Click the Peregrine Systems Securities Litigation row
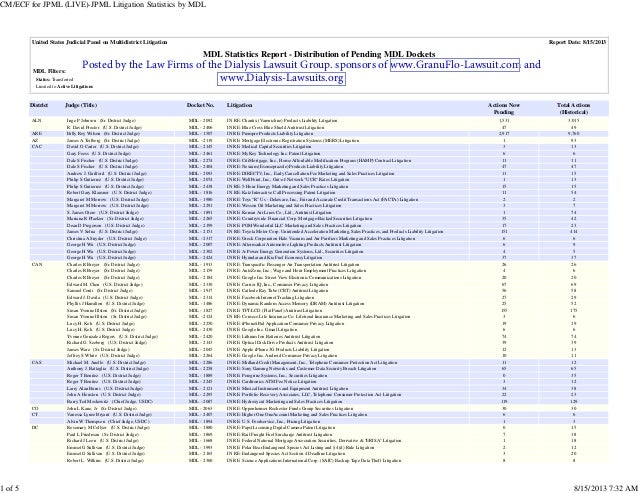The width and height of the screenshot is (638, 493). pyautogui.click(x=319, y=375)
